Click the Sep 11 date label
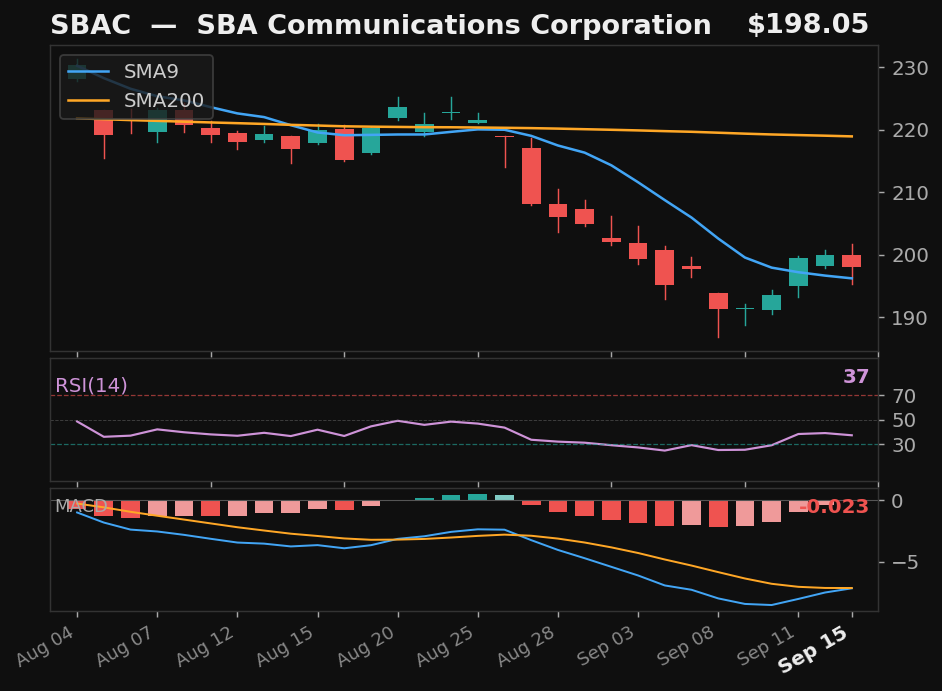This screenshot has width=942, height=691. [767, 645]
